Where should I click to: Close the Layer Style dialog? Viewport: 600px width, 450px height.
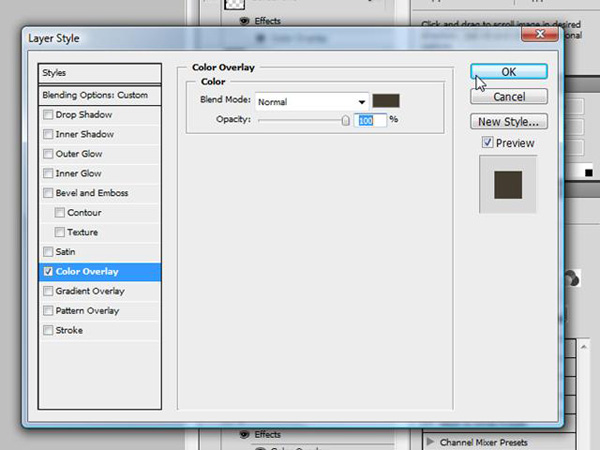[540, 34]
